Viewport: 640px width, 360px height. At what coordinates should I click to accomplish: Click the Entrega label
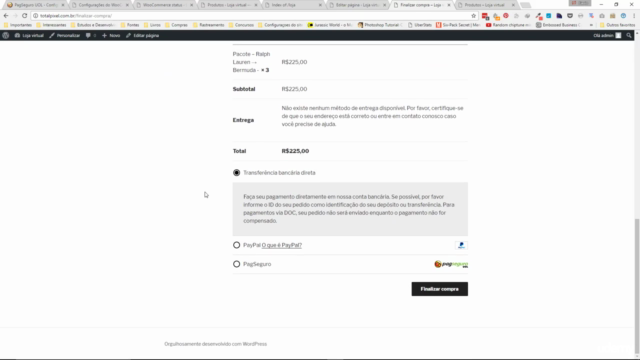pos(243,120)
